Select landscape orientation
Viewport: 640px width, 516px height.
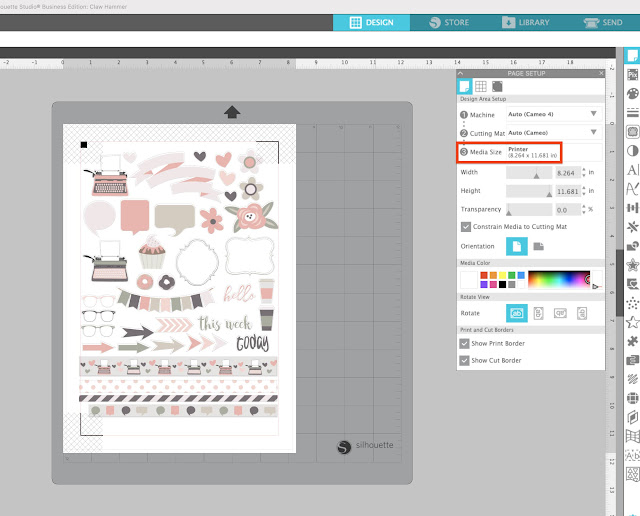tap(538, 246)
